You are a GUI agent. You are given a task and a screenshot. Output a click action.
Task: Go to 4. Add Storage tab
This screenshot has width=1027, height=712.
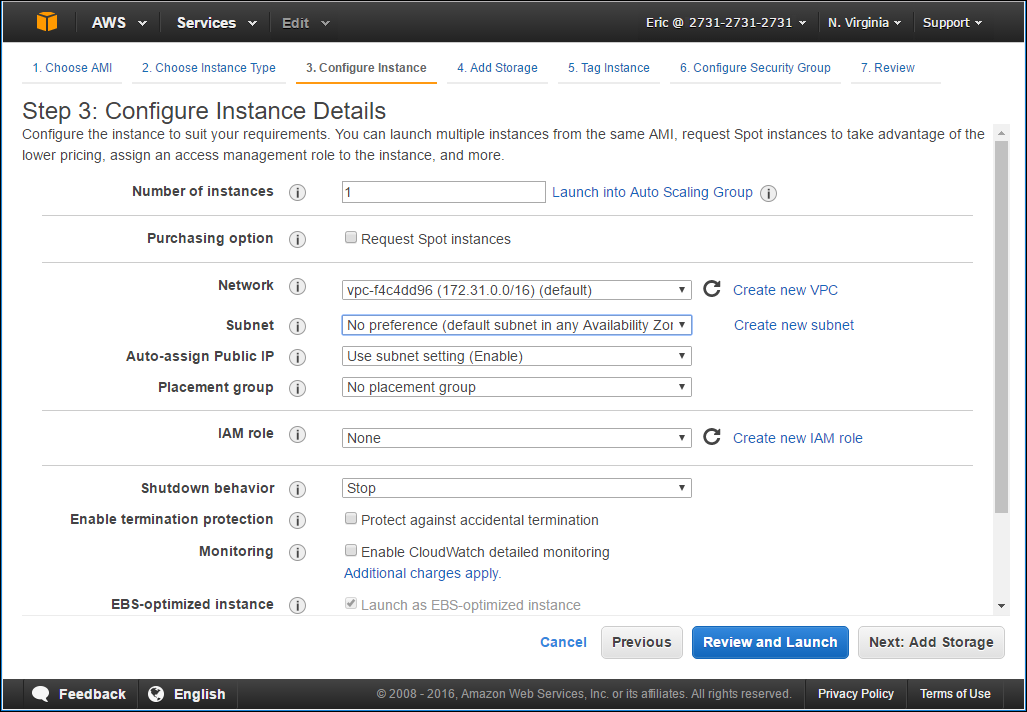tap(497, 68)
